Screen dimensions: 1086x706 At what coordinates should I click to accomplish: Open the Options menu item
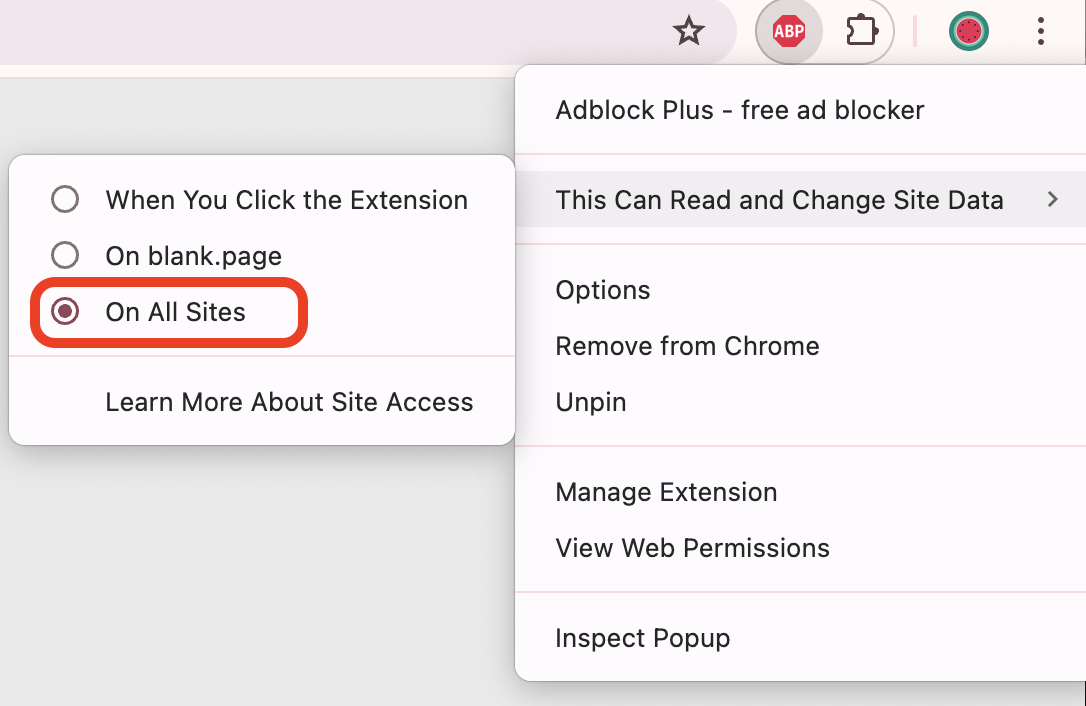pos(603,289)
